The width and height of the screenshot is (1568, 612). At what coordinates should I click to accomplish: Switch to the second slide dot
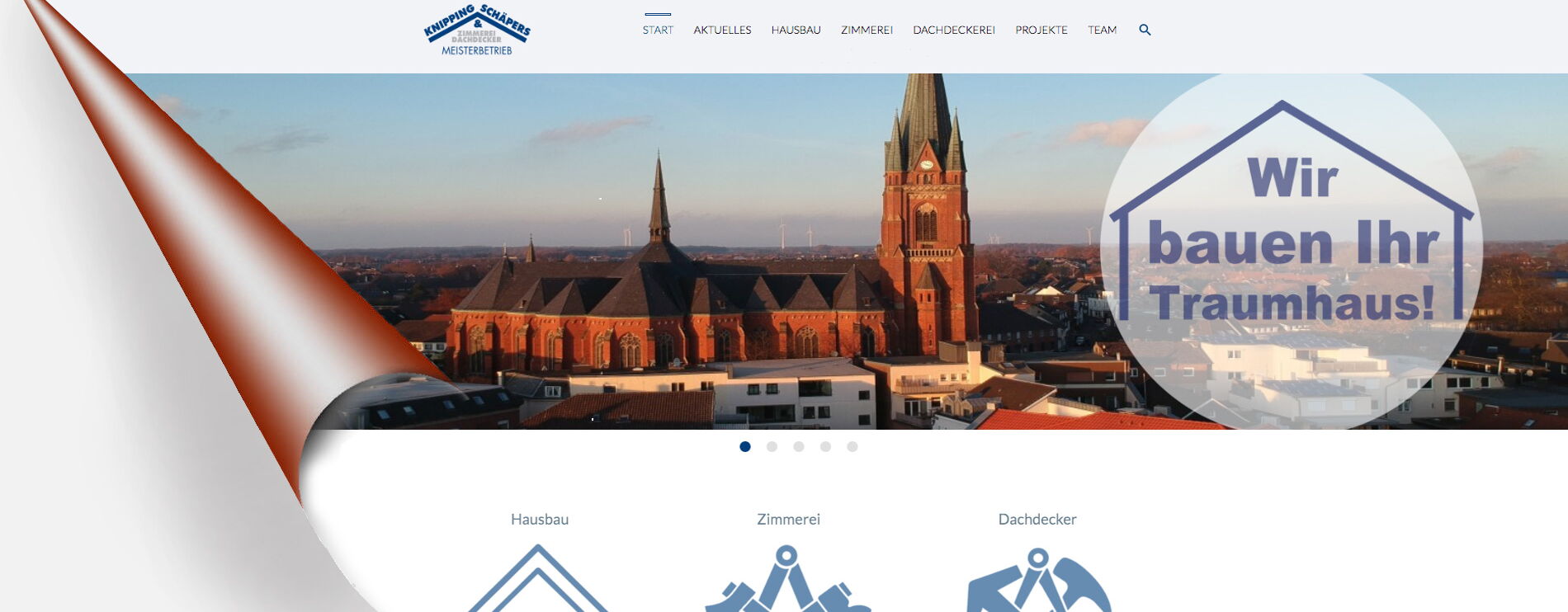click(772, 447)
